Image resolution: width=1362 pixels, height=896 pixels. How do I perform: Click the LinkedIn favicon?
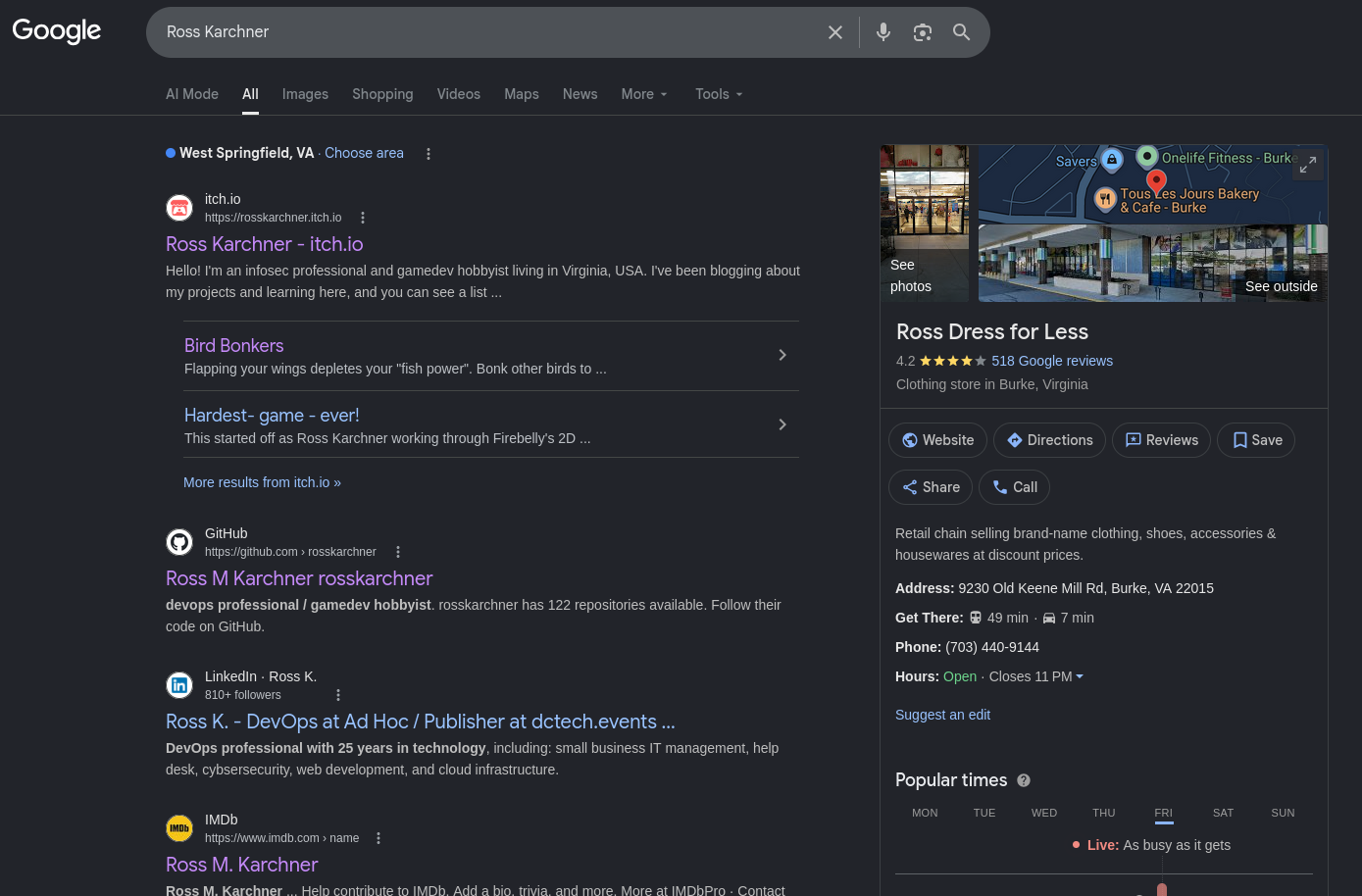click(179, 685)
